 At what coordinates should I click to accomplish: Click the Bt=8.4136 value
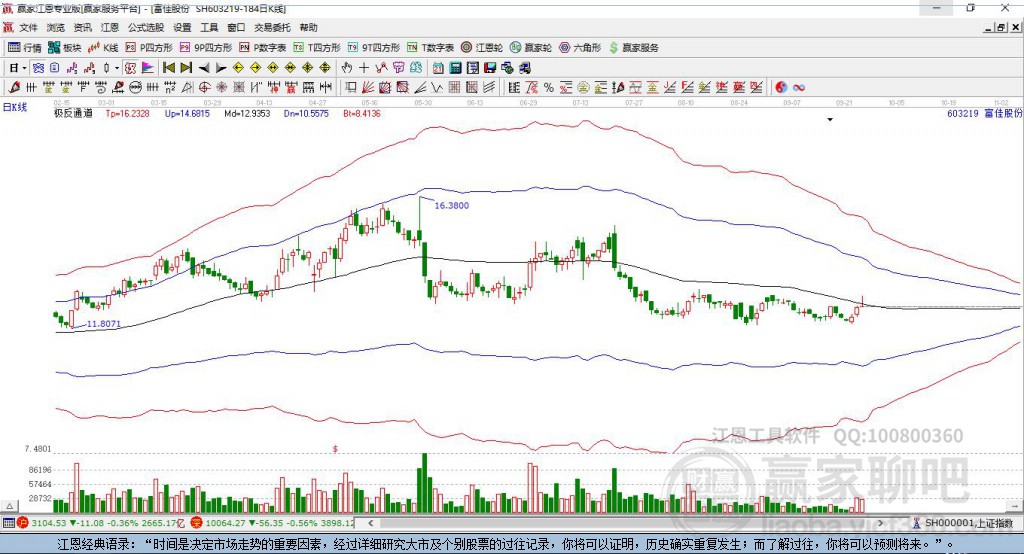coord(362,114)
